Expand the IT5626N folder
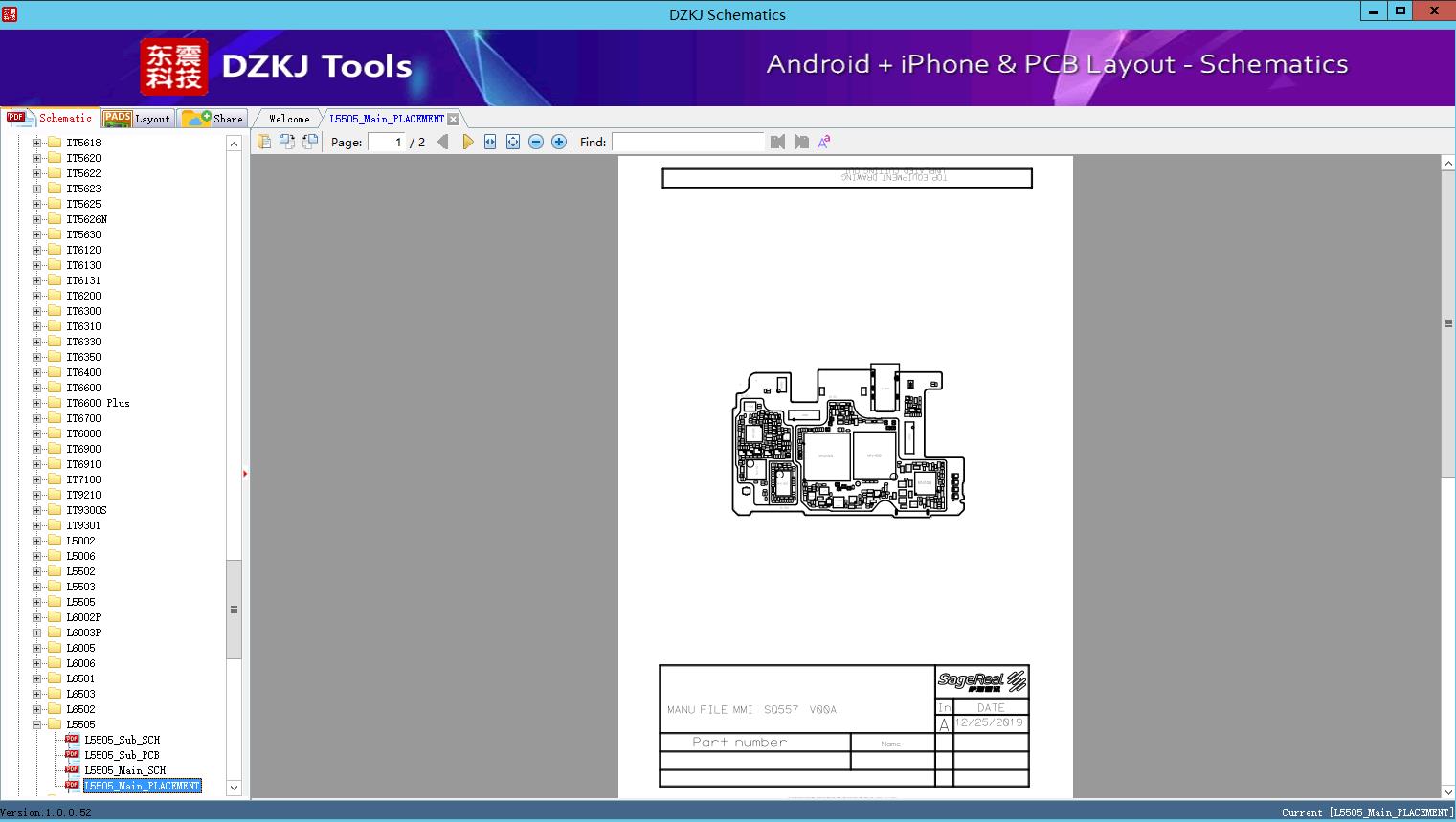The height and width of the screenshot is (822, 1456). click(36, 219)
